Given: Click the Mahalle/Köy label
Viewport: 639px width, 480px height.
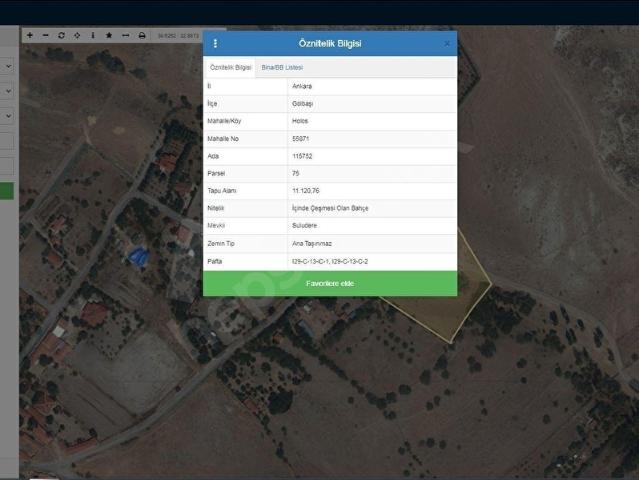Looking at the screenshot, I should click(x=224, y=121).
